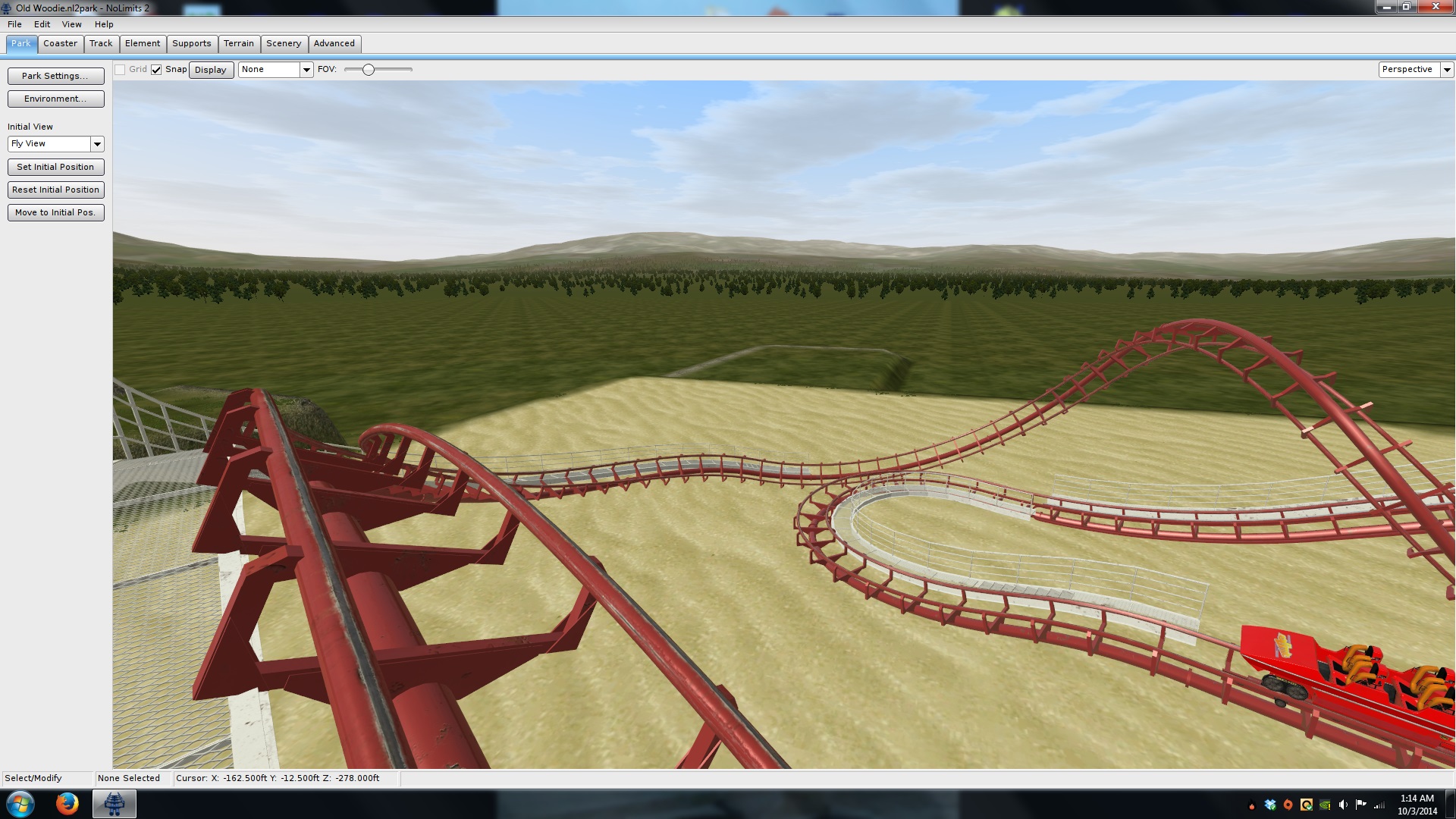
Task: Open Firefox from the taskbar
Action: click(67, 804)
